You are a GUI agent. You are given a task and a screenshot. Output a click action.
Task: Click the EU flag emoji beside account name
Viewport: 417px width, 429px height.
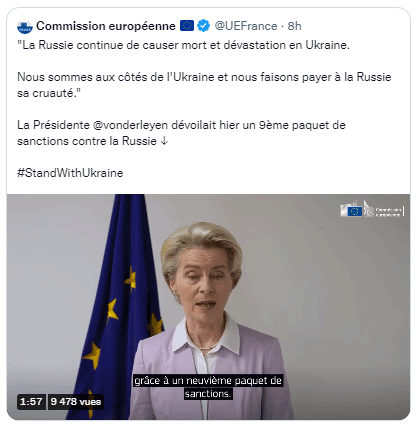click(187, 26)
